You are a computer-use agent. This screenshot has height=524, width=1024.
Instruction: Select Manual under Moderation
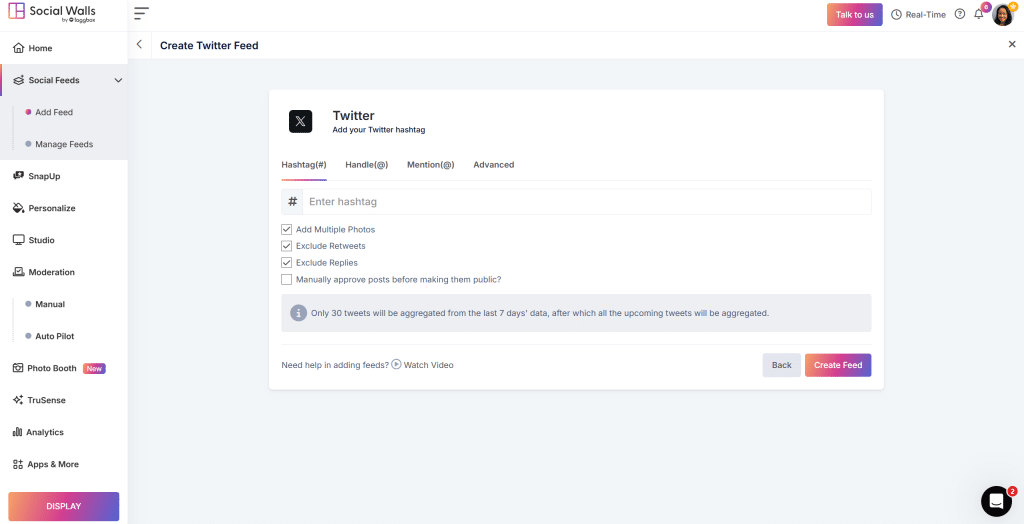pos(50,304)
